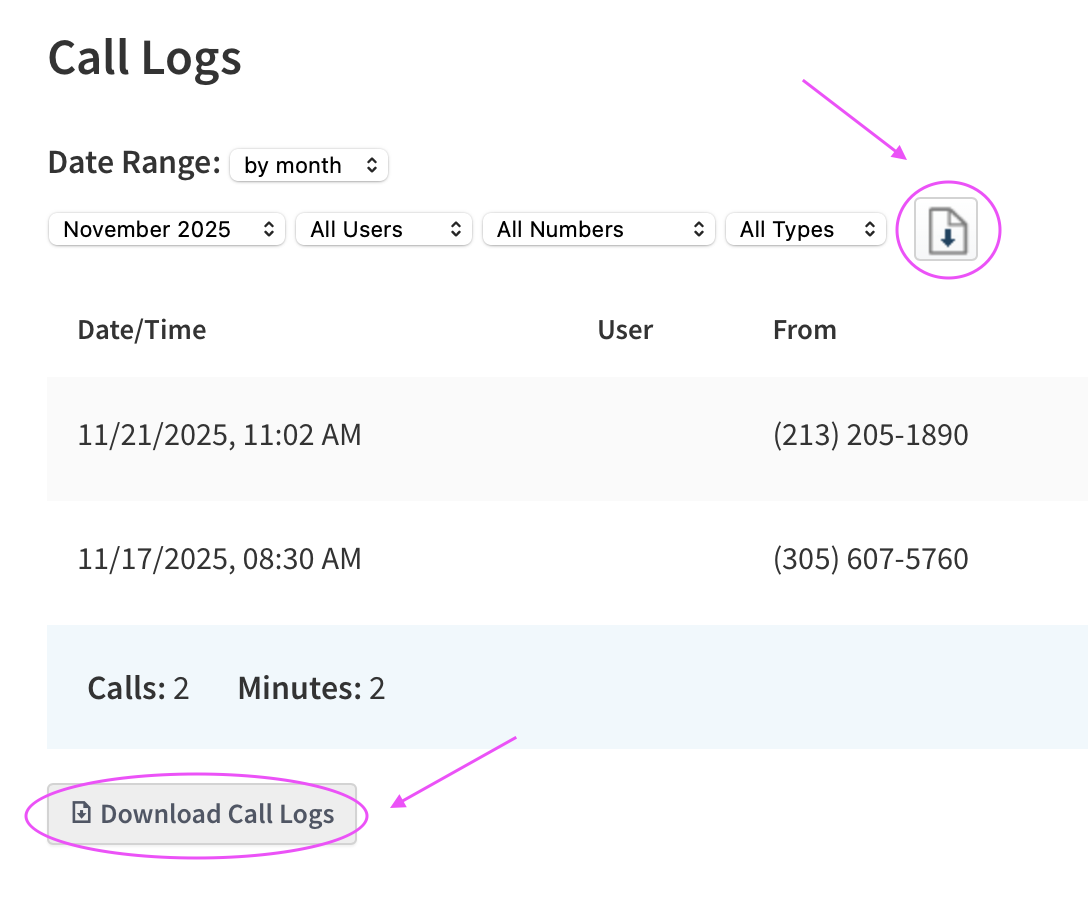Viewport: 1088px width, 920px height.
Task: Click the Date/Time column header
Action: pyautogui.click(x=142, y=330)
